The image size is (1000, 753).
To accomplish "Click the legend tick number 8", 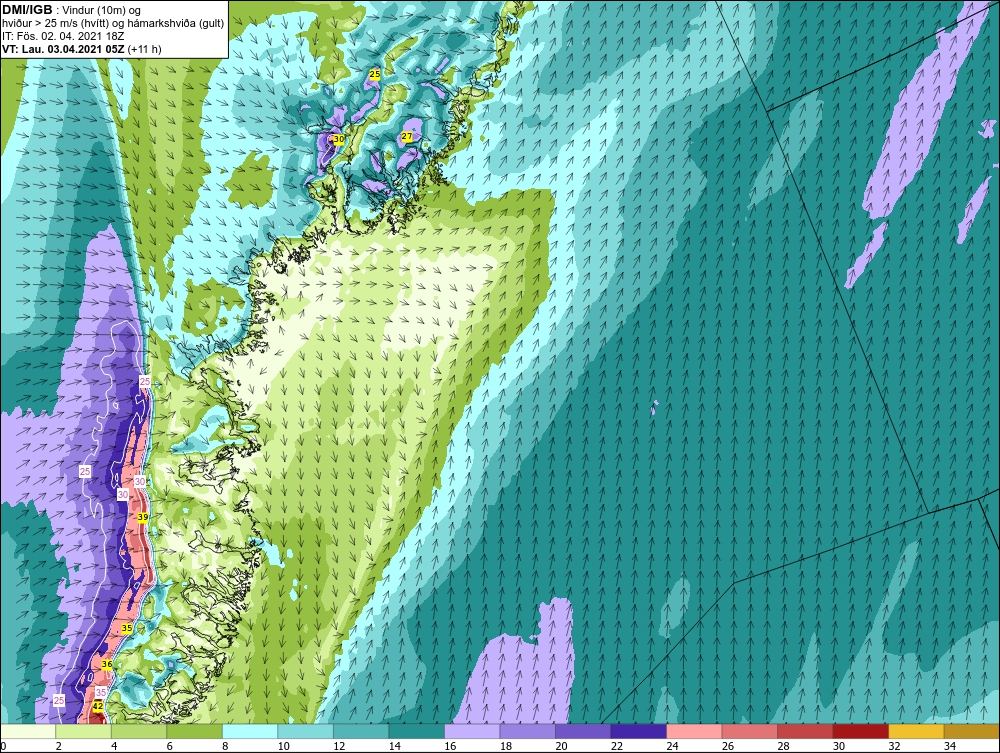I will 226,746.
